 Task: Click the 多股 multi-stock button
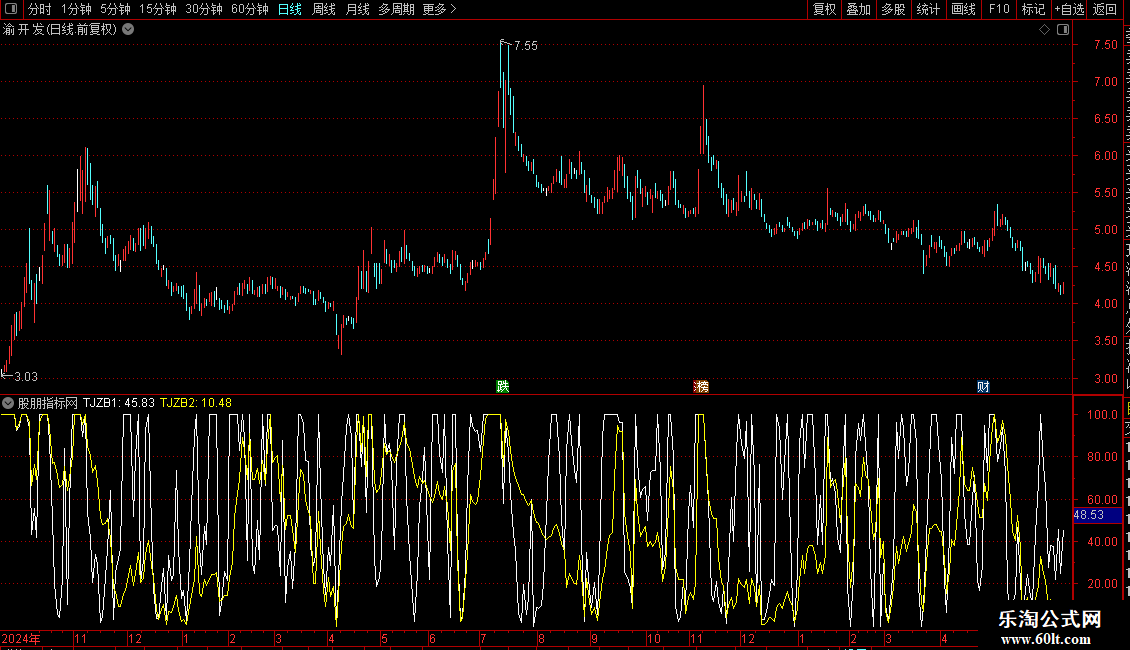[x=893, y=9]
